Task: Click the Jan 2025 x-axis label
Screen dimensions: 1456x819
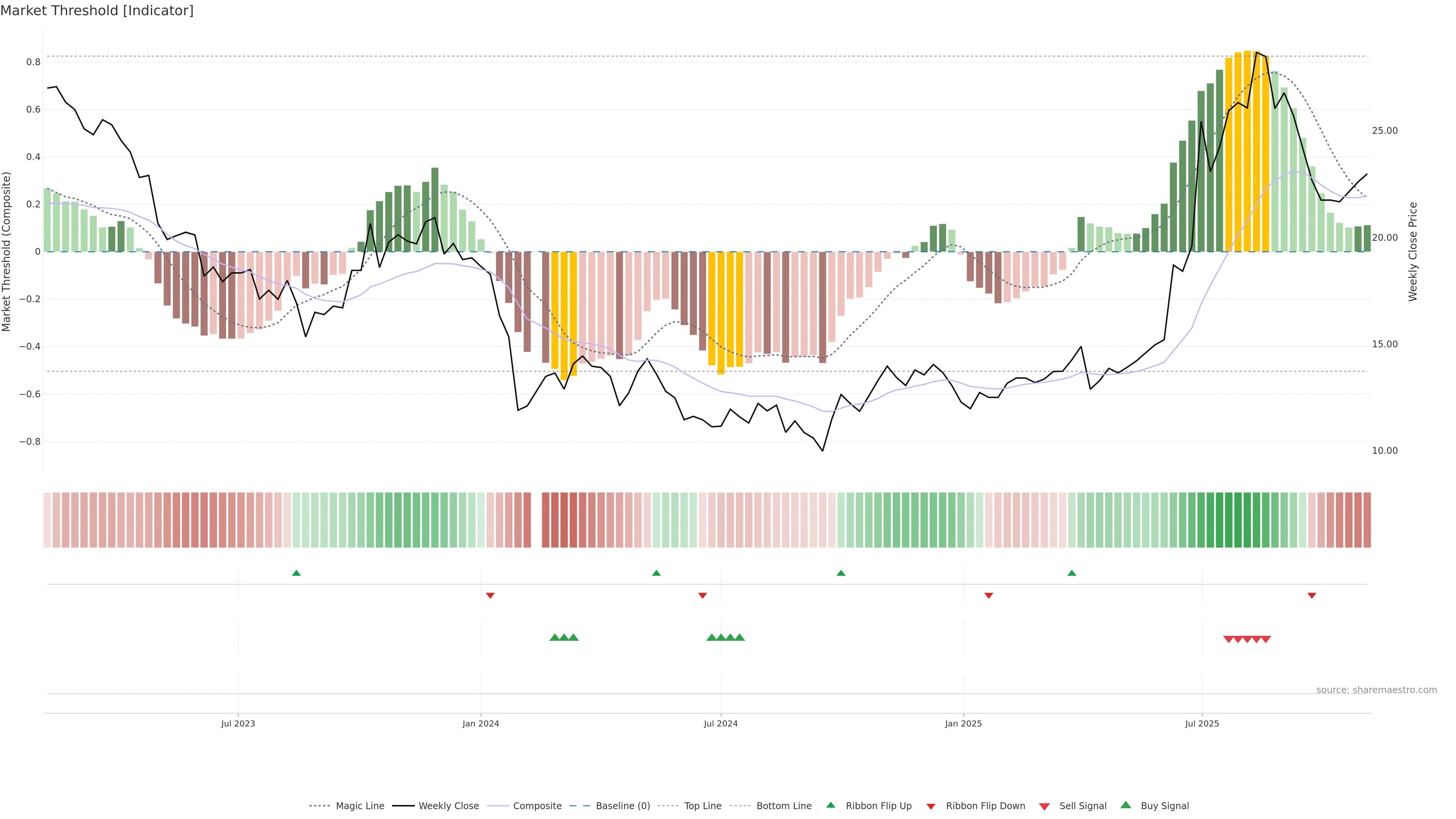Action: coord(963,723)
